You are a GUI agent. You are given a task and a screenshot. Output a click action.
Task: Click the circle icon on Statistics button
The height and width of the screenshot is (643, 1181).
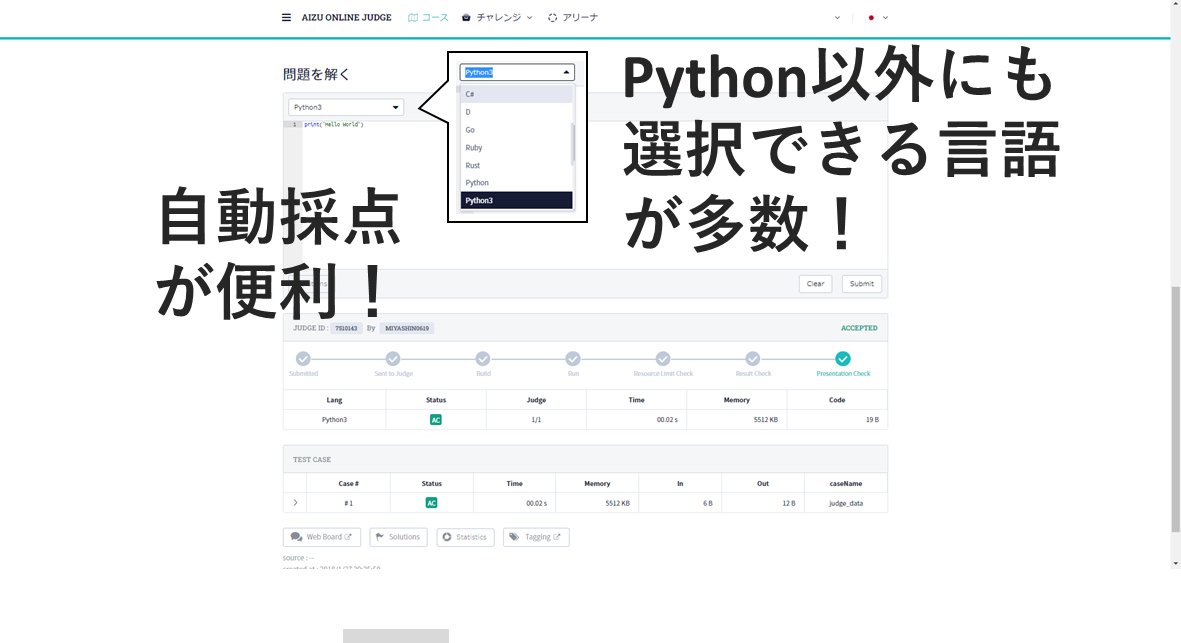(x=447, y=537)
